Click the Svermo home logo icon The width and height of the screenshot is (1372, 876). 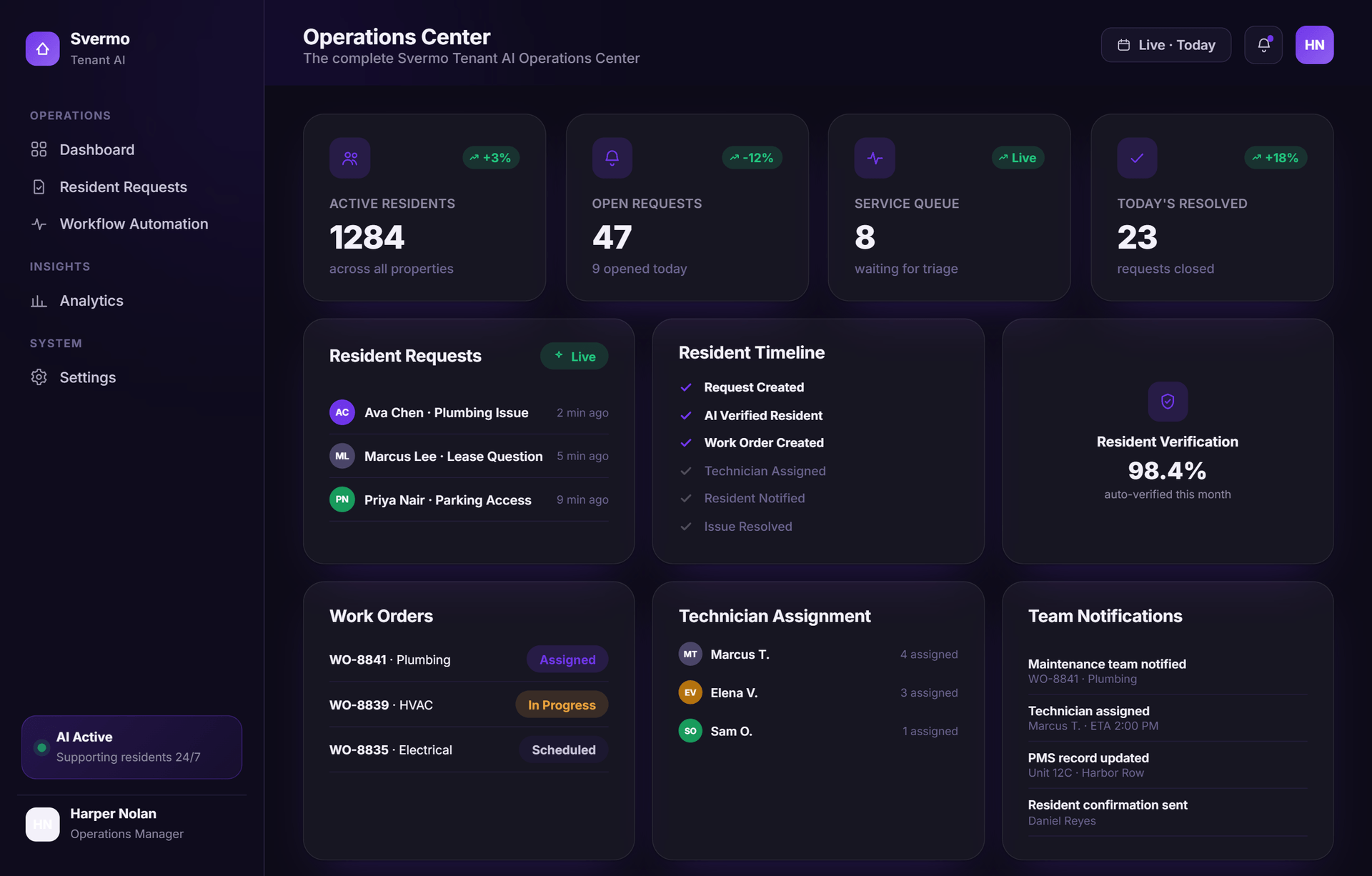tap(43, 49)
